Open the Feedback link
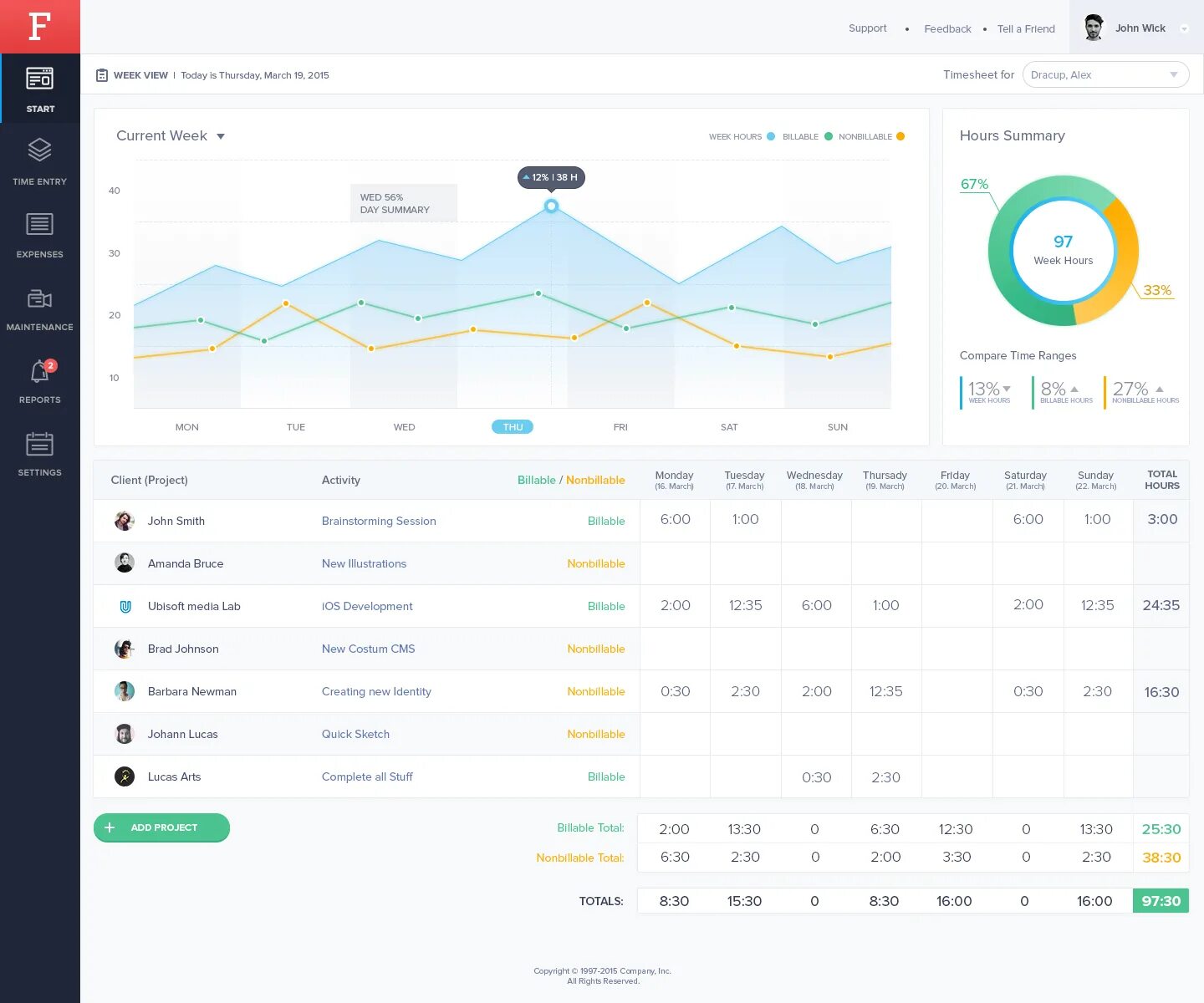Screen dimensions: 1204x1003 [948, 28]
